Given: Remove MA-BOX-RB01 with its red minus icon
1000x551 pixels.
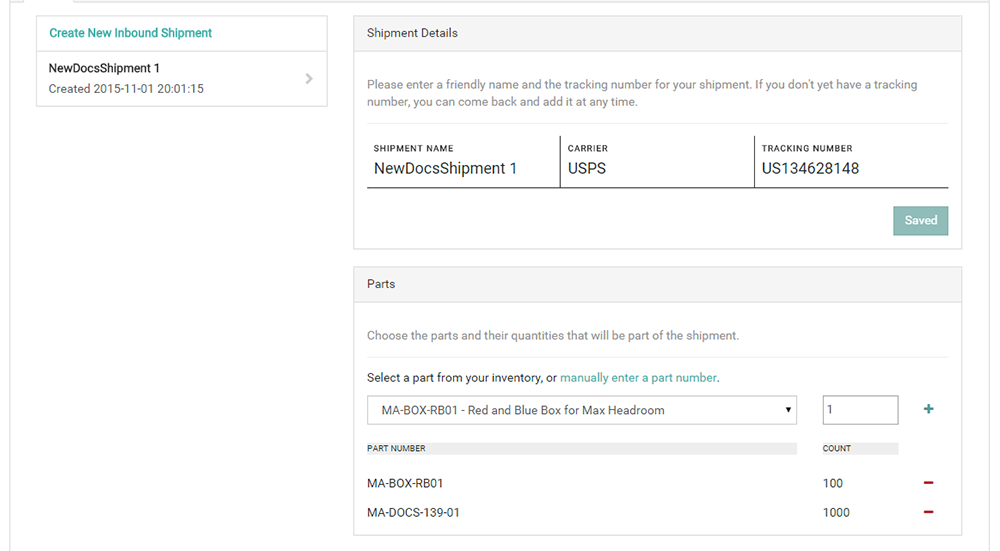Looking at the screenshot, I should (x=928, y=483).
